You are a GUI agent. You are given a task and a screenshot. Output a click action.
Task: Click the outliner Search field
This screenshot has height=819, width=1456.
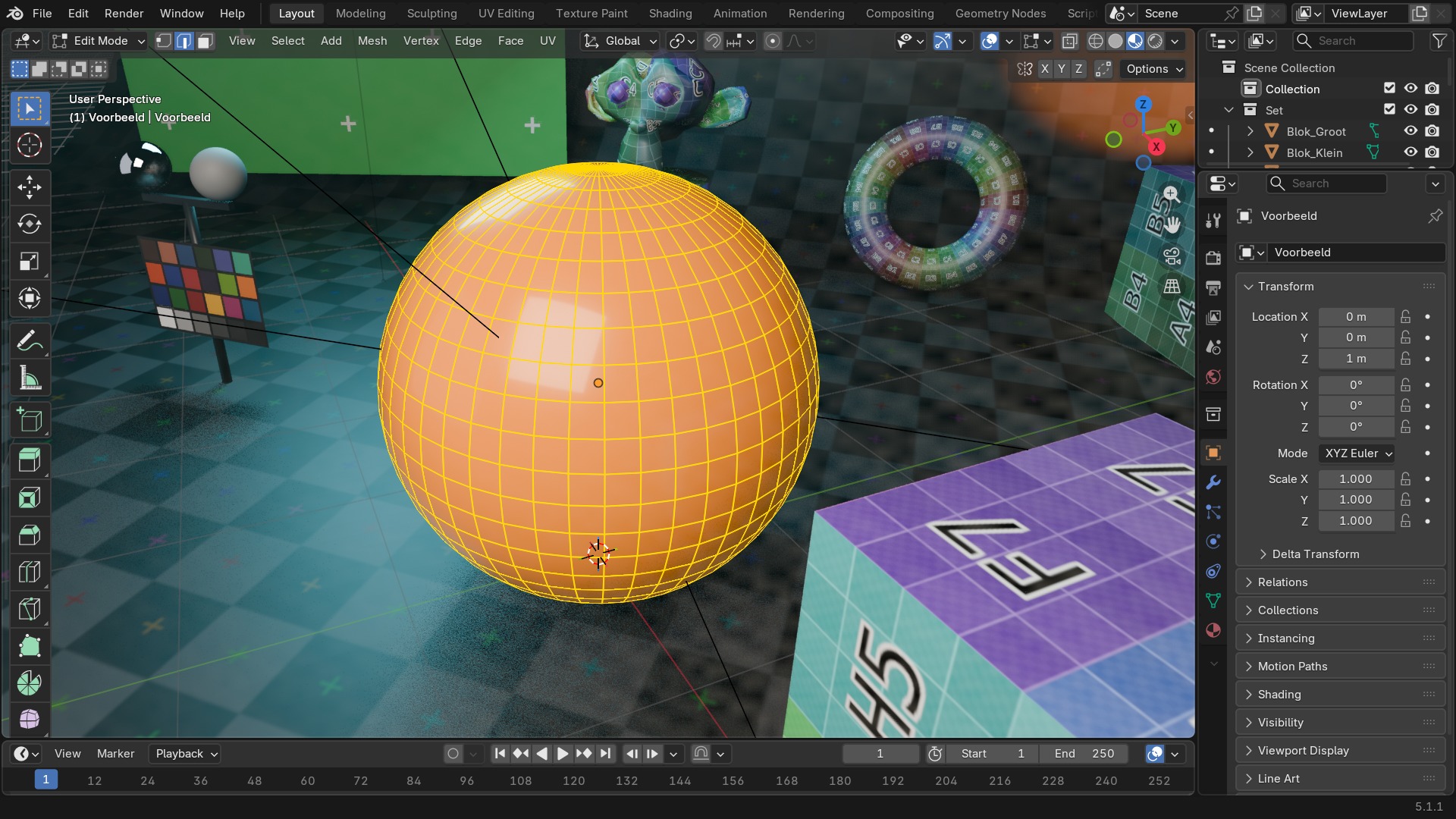point(1354,41)
